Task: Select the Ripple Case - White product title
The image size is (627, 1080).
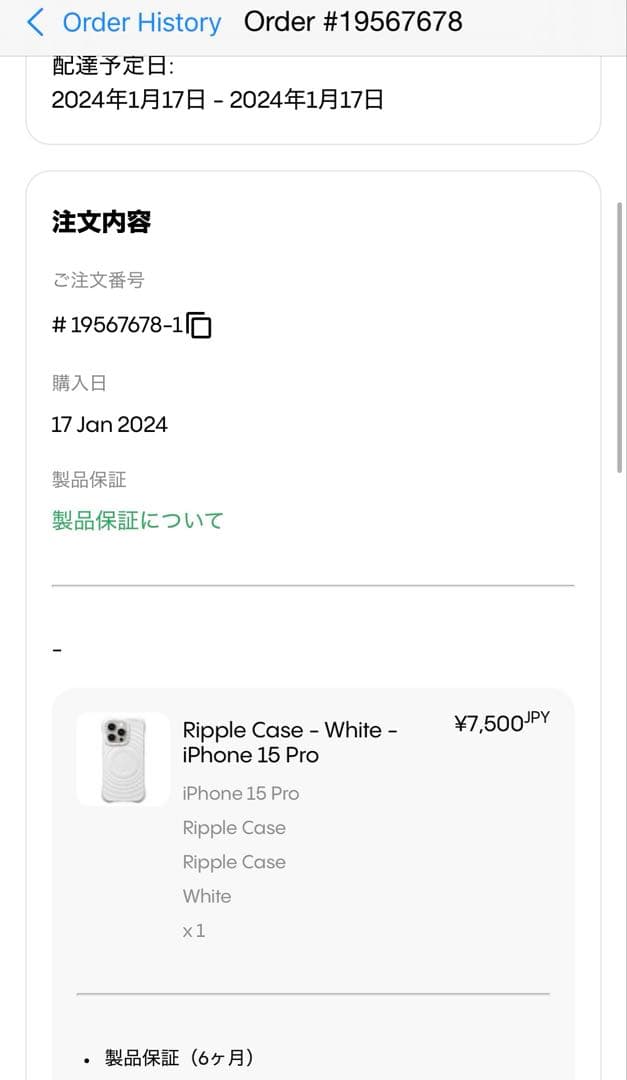Action: pyautogui.click(x=290, y=742)
